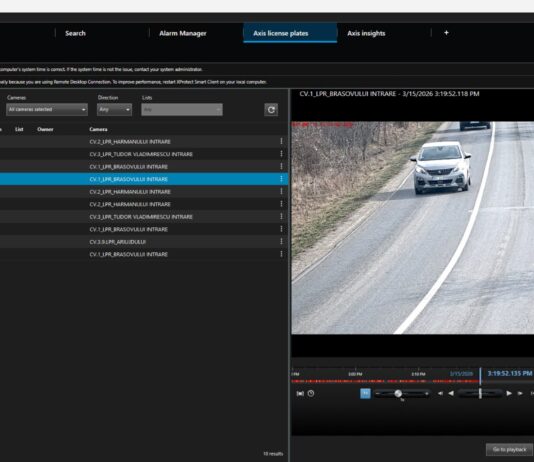Image resolution: width=534 pixels, height=462 pixels.
Task: Click the Go to playback button
Action: [509, 449]
